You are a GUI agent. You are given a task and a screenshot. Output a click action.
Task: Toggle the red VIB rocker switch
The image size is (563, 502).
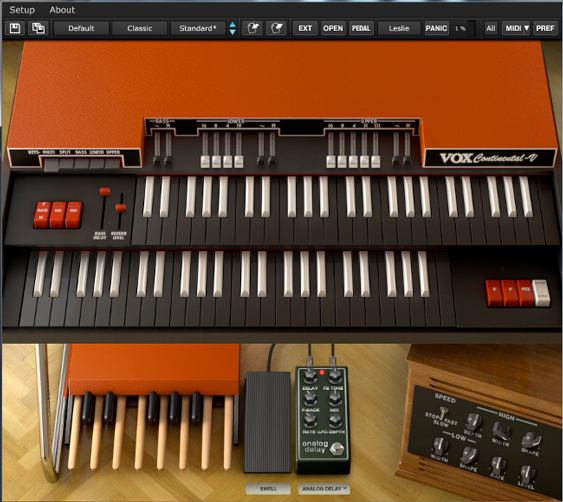[x=58, y=215]
